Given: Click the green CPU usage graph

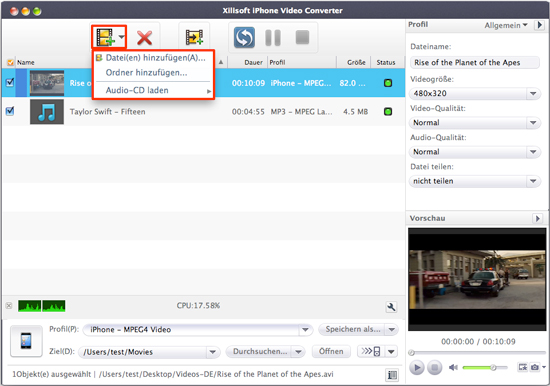Looking at the screenshot, I should point(41,306).
